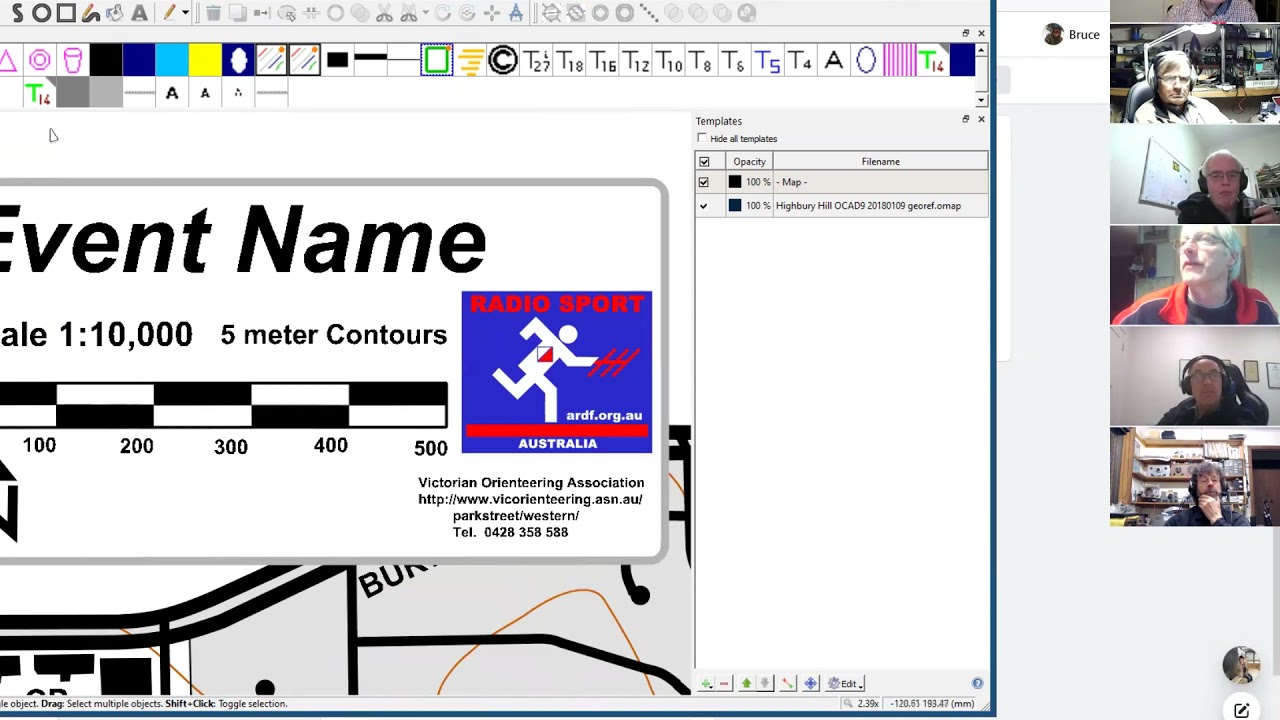Select the T27 text symbol

(x=536, y=61)
